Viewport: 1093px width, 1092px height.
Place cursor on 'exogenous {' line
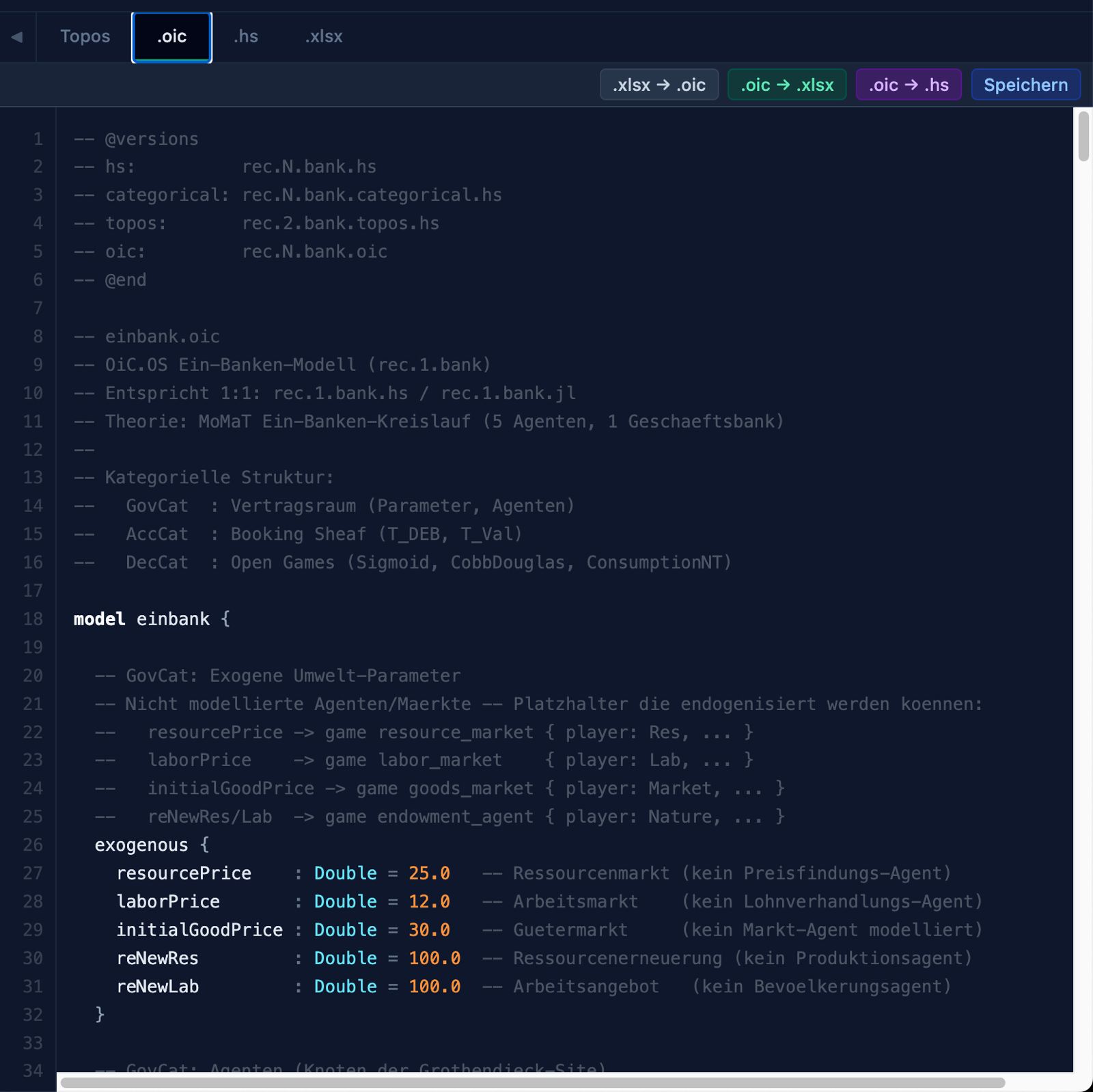click(x=152, y=845)
